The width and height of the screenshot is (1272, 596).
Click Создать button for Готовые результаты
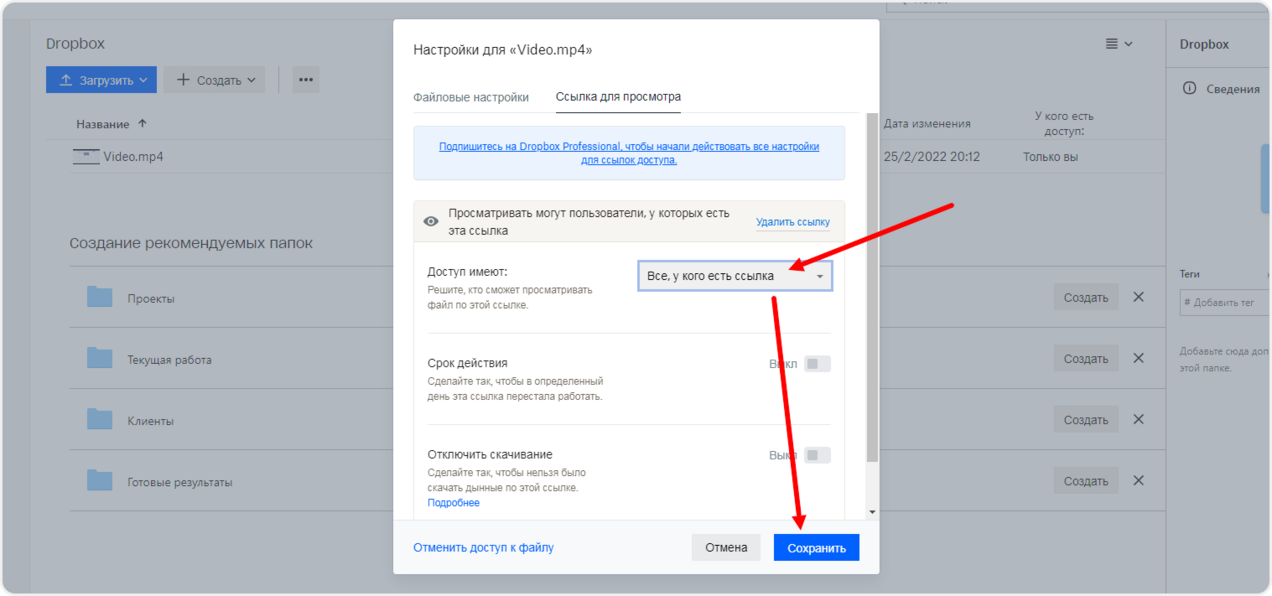click(1086, 480)
